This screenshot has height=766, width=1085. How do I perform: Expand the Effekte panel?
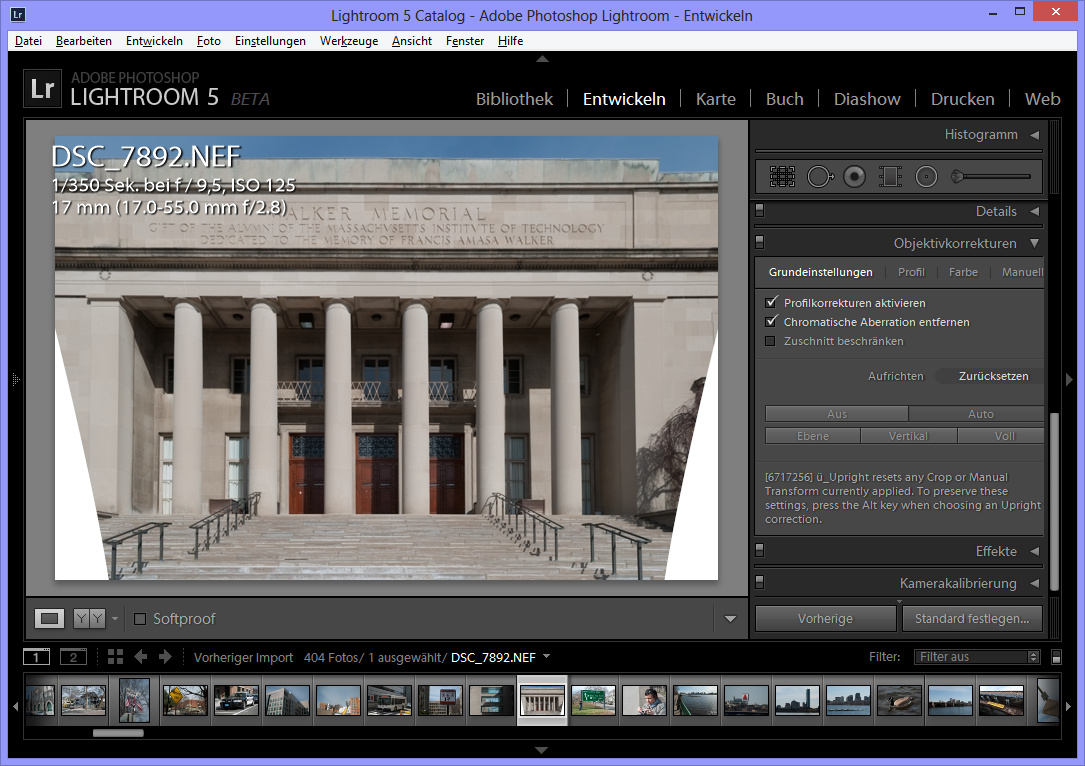pyautogui.click(x=1034, y=551)
